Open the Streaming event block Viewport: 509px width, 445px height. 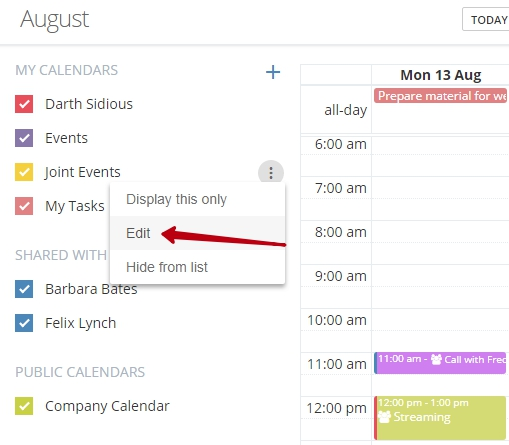[440, 418]
